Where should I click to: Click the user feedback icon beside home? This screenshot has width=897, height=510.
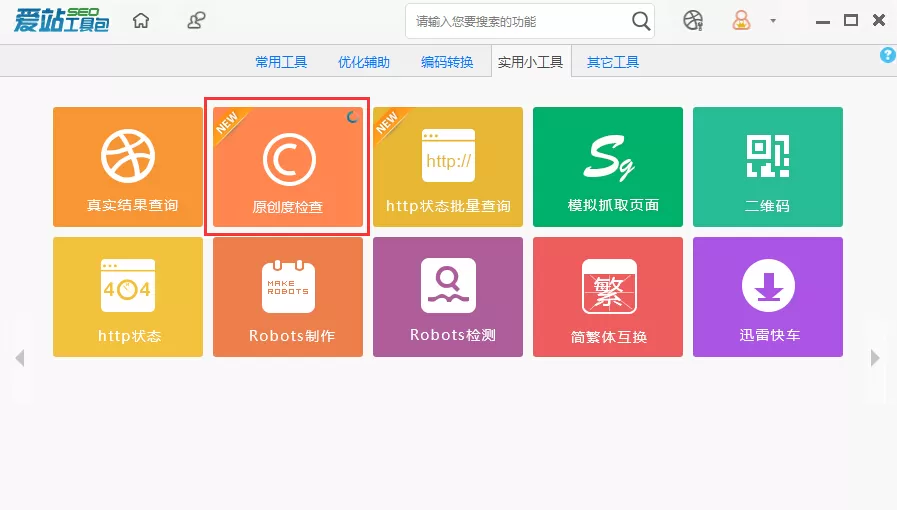coord(196,21)
